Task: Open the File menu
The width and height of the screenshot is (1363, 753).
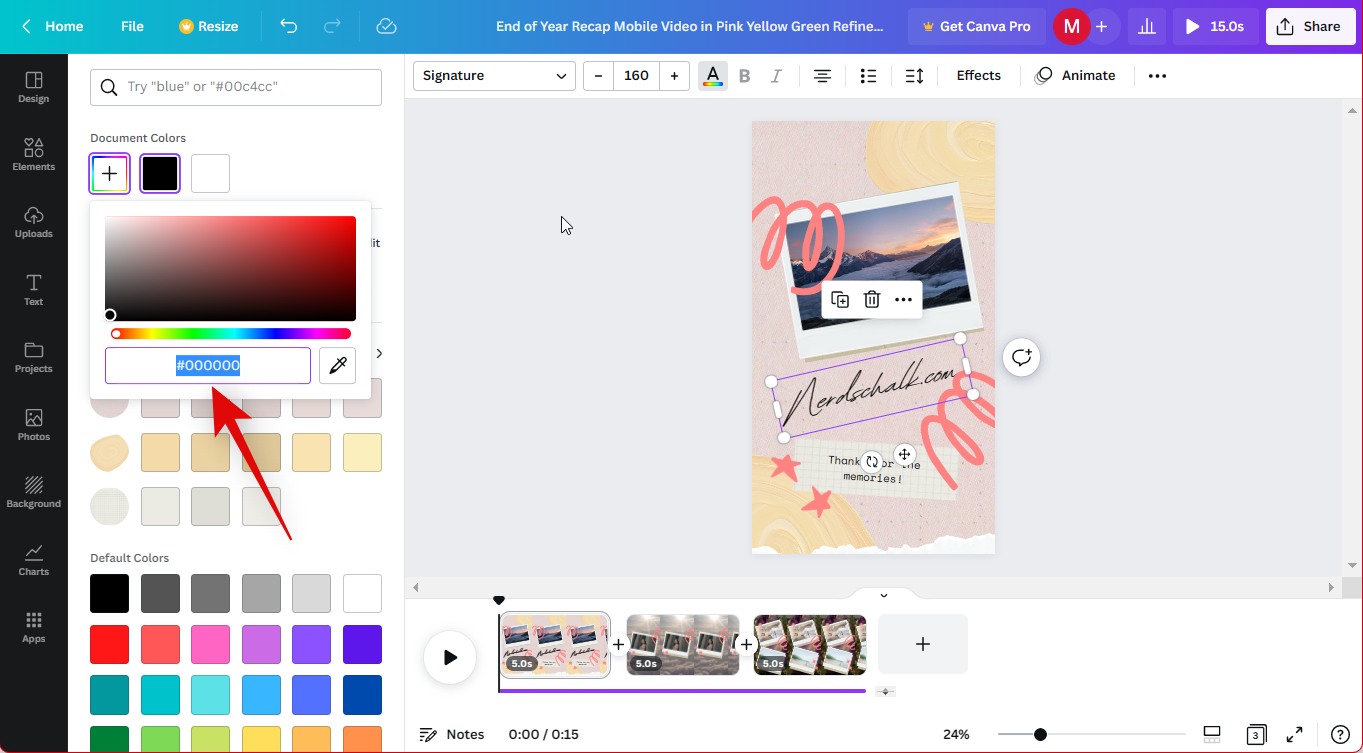Action: point(132,26)
